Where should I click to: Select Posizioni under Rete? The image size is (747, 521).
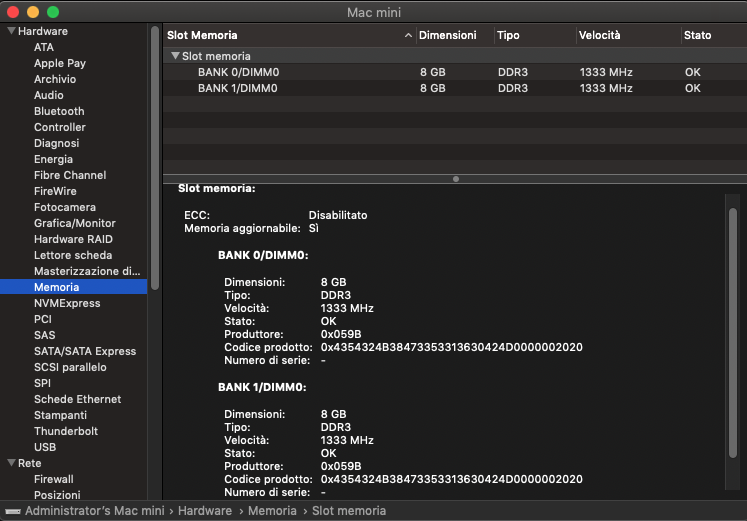pyautogui.click(x=57, y=495)
